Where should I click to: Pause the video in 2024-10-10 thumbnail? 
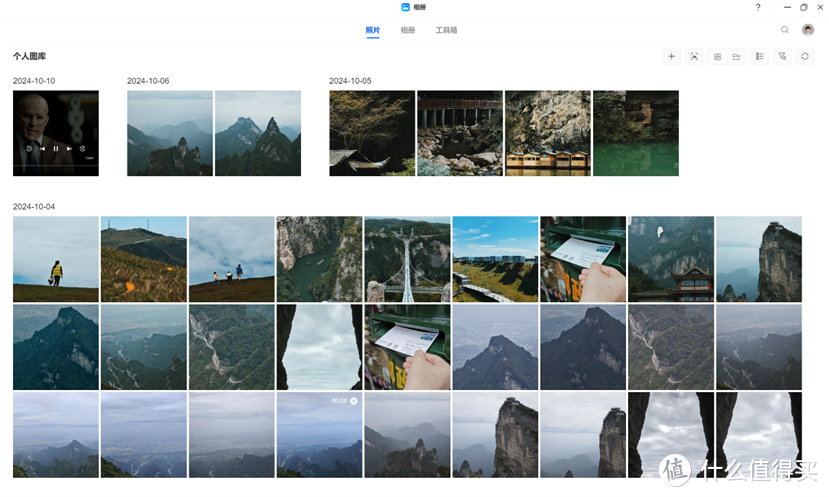56,149
